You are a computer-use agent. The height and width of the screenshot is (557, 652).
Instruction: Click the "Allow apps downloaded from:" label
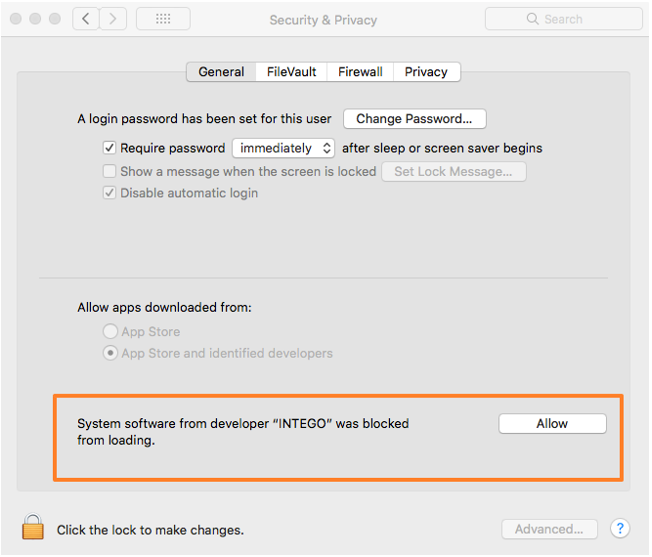164,308
